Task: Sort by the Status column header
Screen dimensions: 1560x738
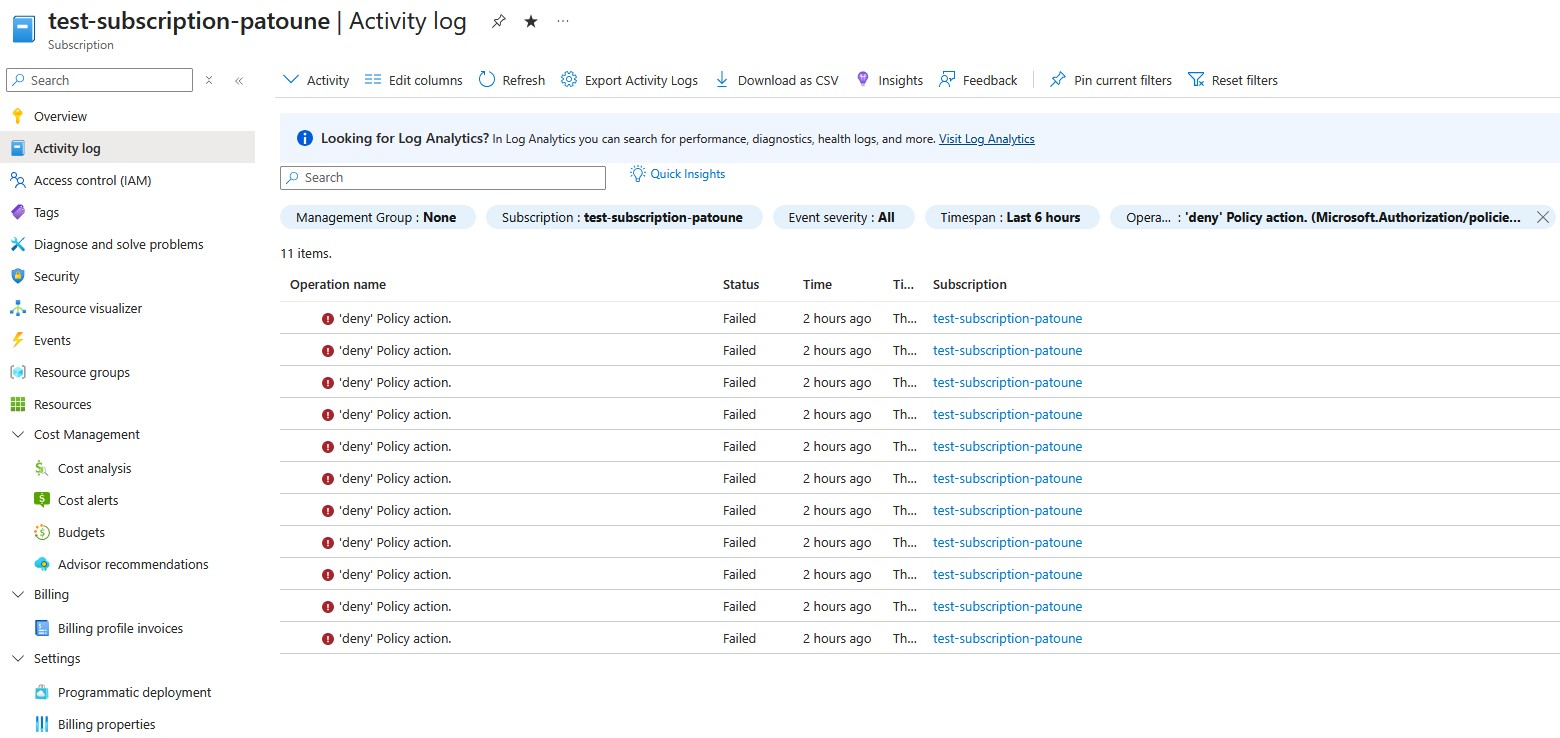Action: (741, 284)
